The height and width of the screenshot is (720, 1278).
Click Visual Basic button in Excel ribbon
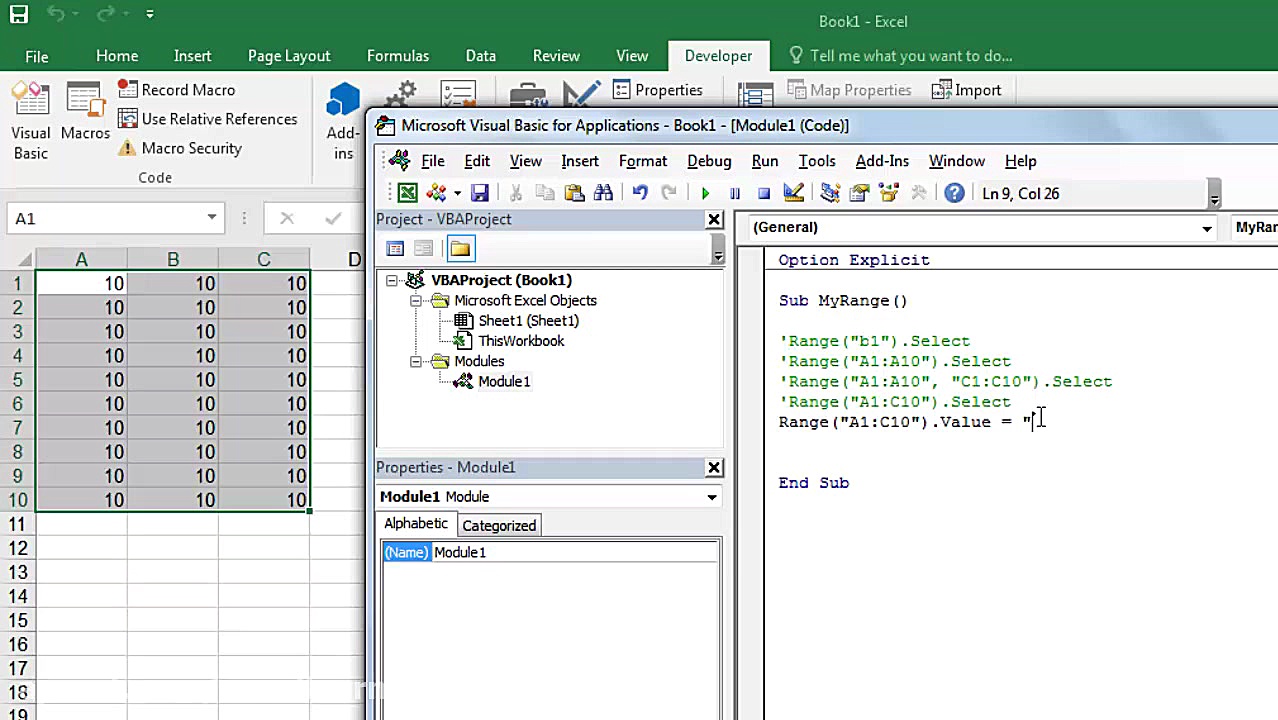(x=31, y=122)
